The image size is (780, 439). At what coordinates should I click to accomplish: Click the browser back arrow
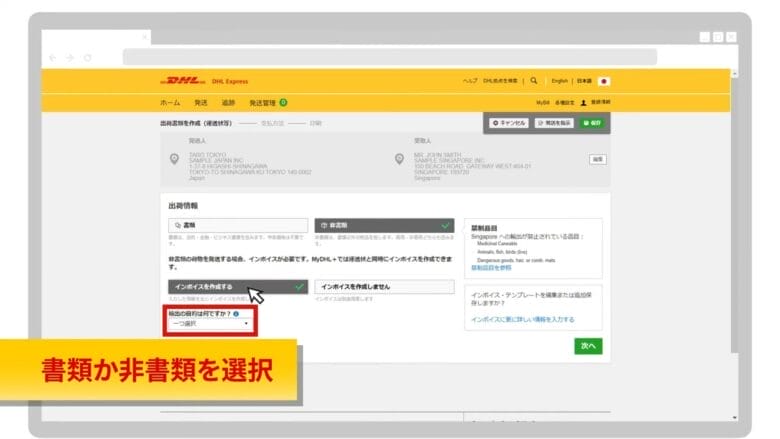coord(53,58)
